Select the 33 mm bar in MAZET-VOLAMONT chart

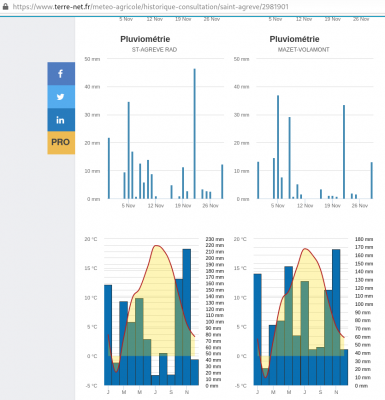point(344,152)
